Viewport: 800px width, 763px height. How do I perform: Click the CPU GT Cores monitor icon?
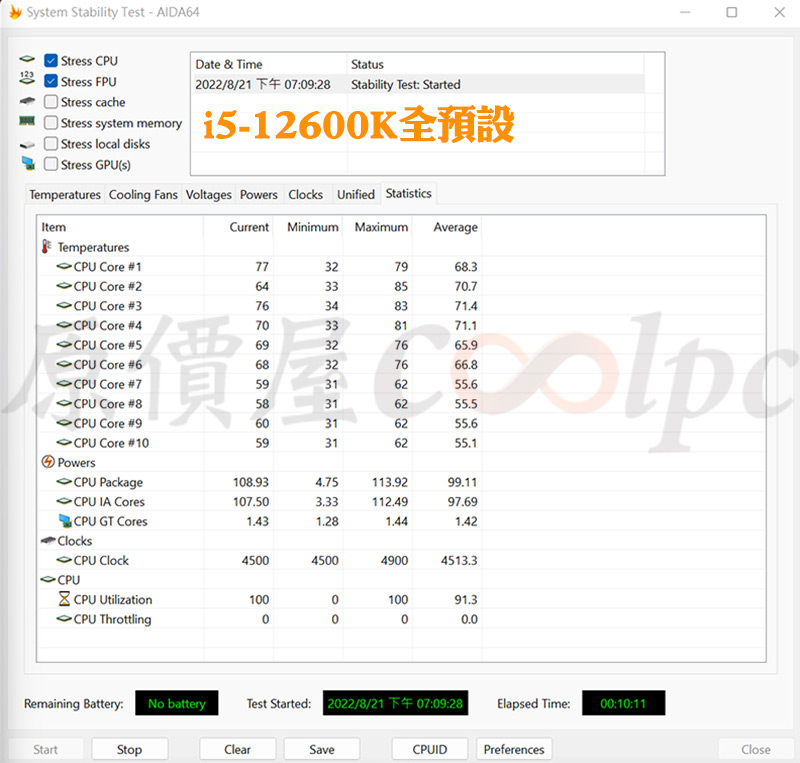point(65,521)
